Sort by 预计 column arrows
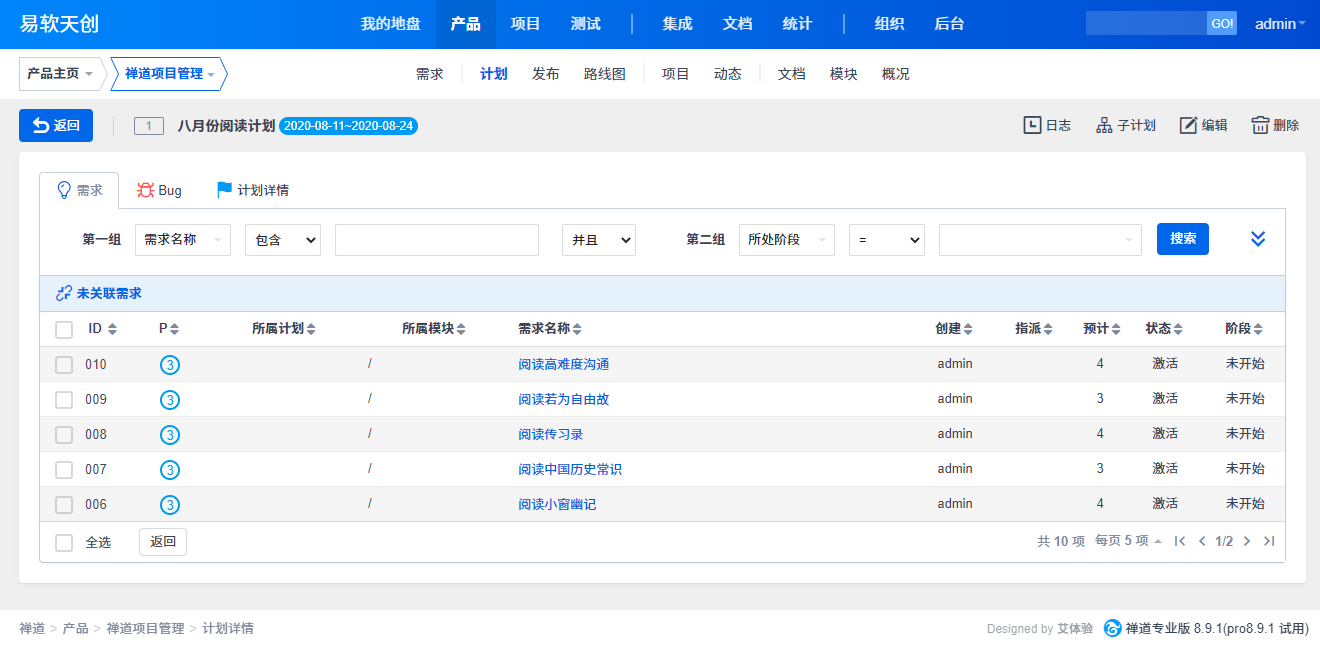Viewport: 1320px width, 648px height. click(x=1116, y=329)
